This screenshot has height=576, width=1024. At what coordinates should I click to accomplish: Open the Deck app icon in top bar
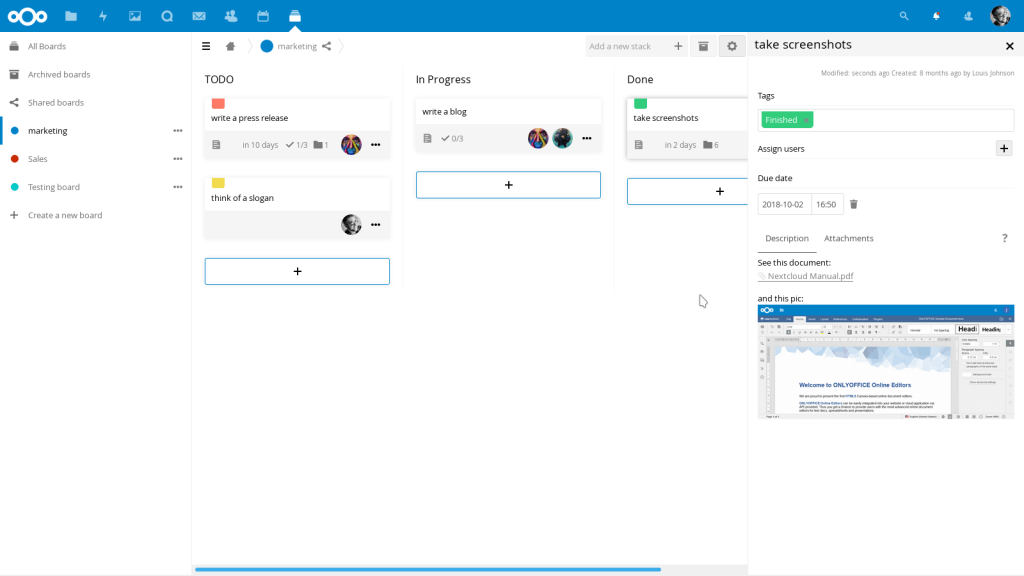point(294,16)
